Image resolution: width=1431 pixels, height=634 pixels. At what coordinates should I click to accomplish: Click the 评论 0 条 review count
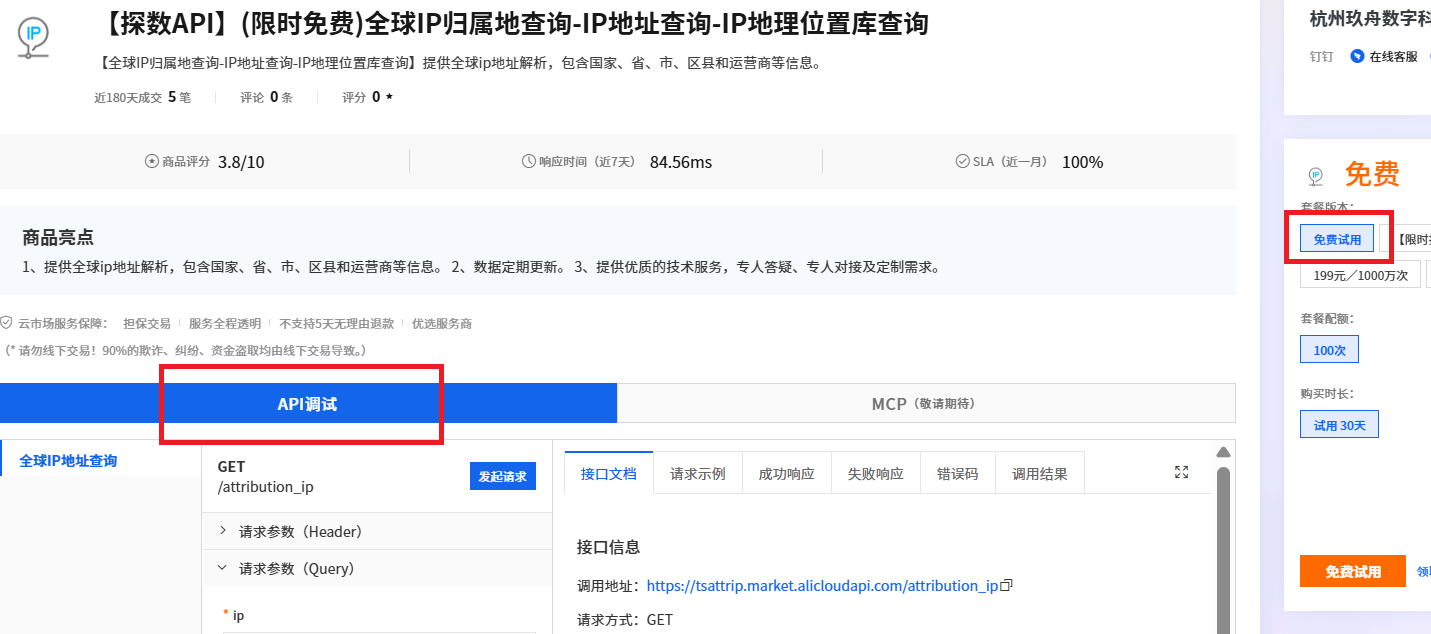[266, 97]
